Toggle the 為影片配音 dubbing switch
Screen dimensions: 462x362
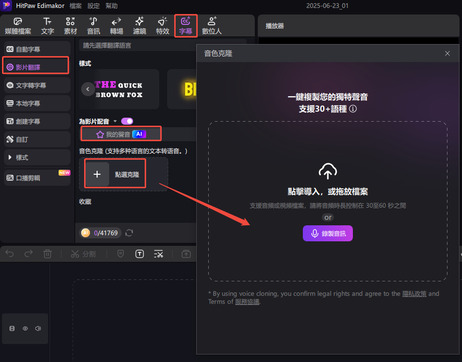(127, 121)
